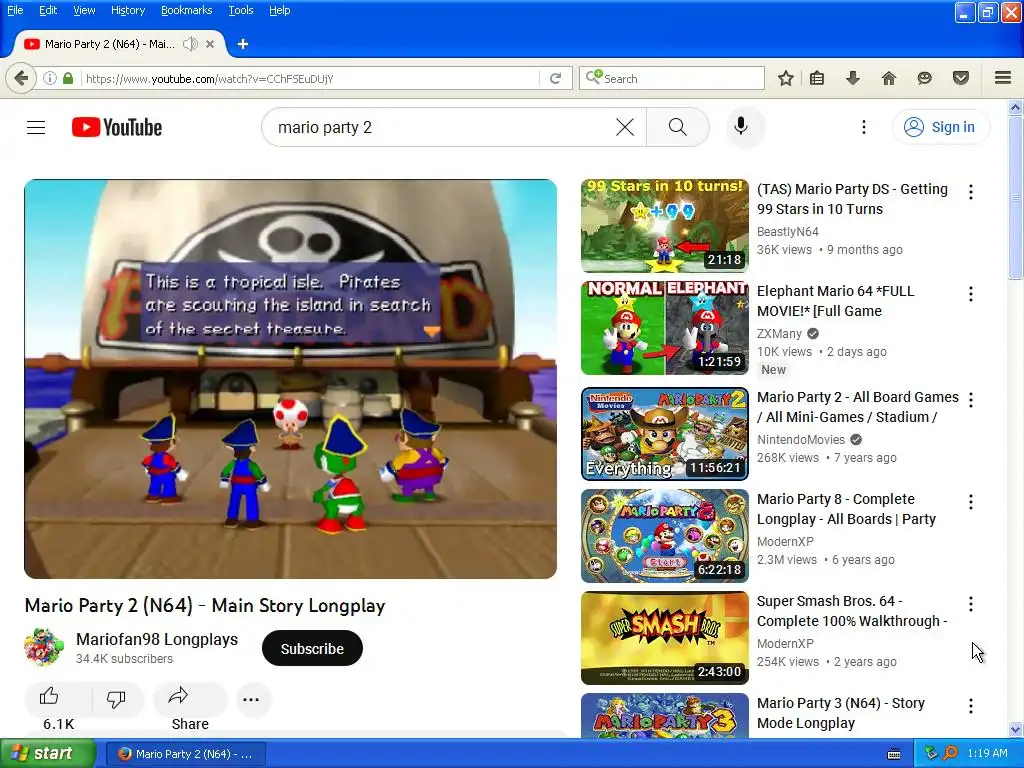Viewport: 1024px width, 768px height.
Task: Open the YouTube hamburger guide menu
Action: click(36, 127)
